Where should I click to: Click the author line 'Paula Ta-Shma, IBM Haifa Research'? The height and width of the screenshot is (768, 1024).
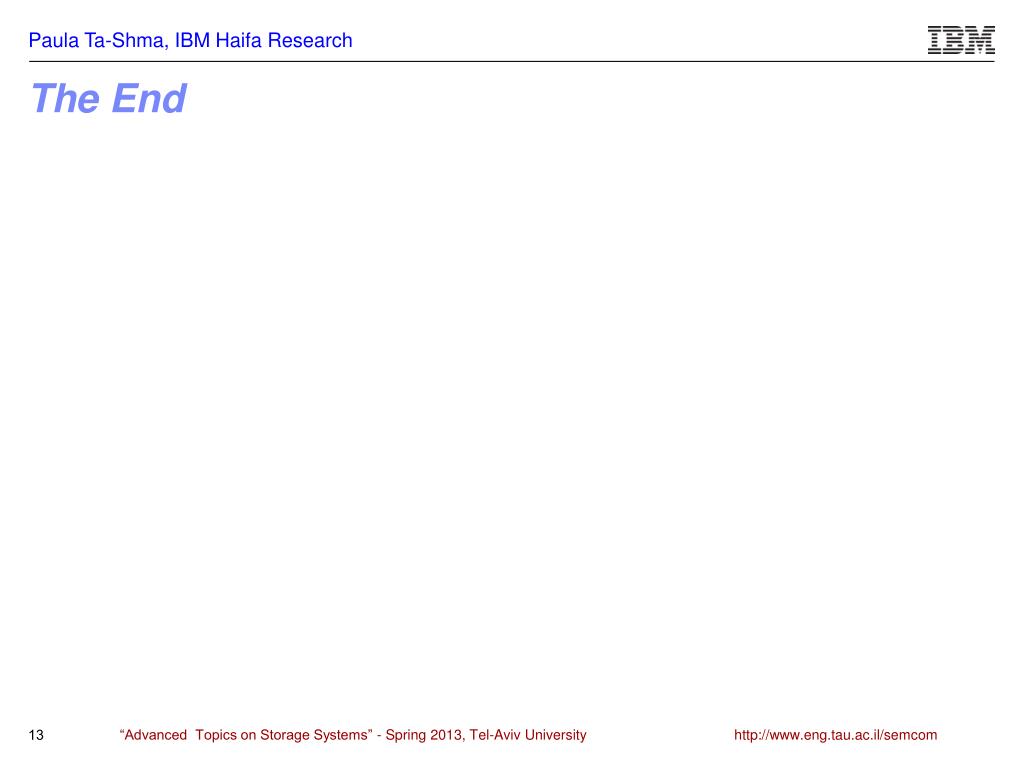pos(190,40)
